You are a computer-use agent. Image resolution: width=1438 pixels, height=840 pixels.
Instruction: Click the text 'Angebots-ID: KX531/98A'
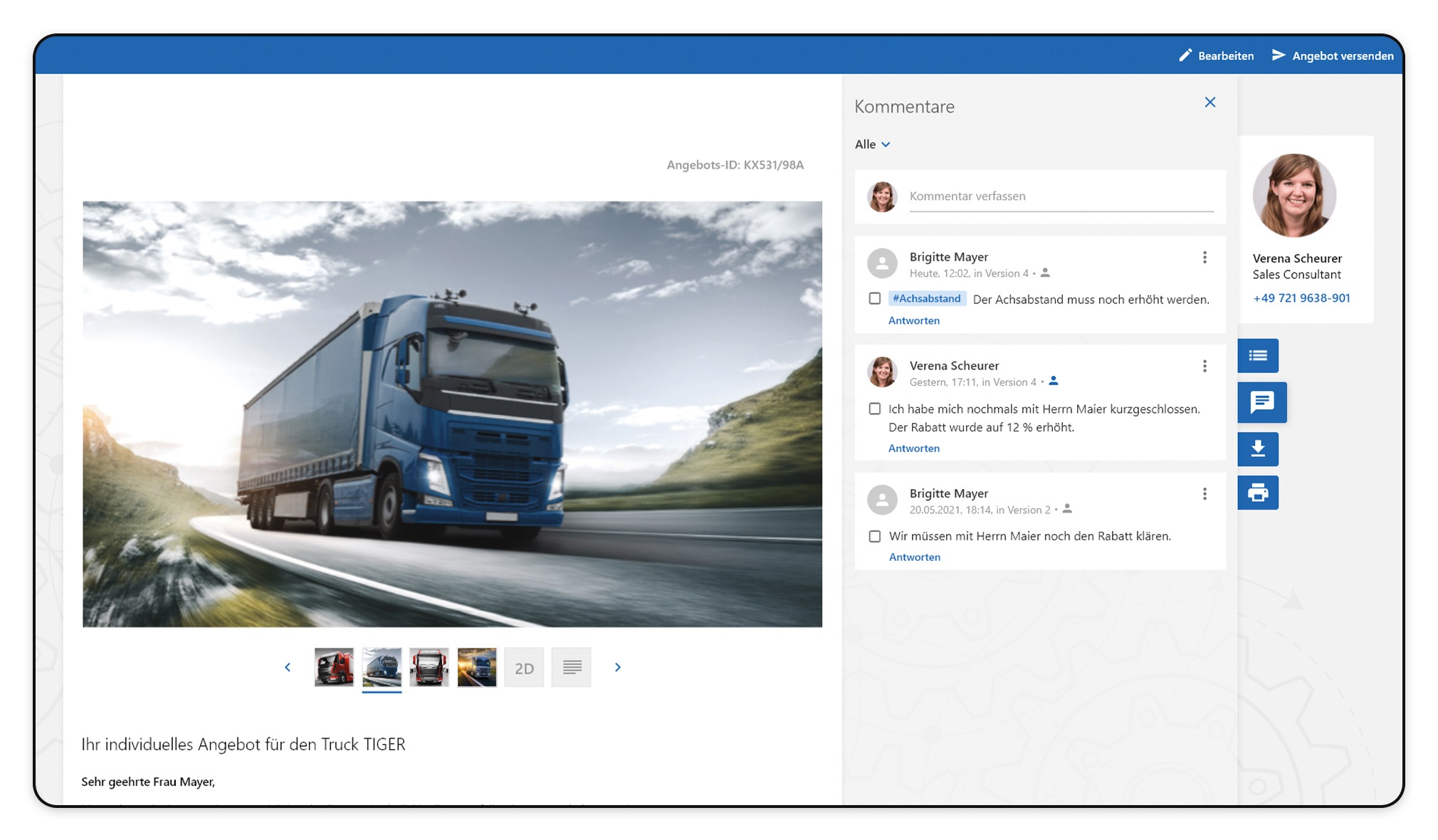(x=735, y=164)
